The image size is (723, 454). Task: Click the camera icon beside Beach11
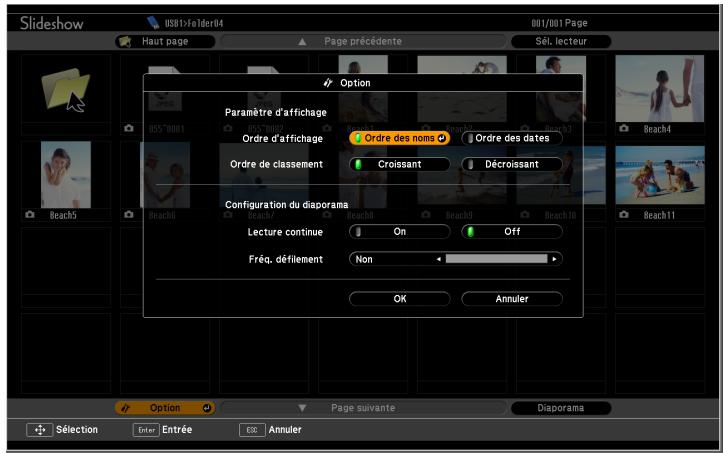[624, 214]
